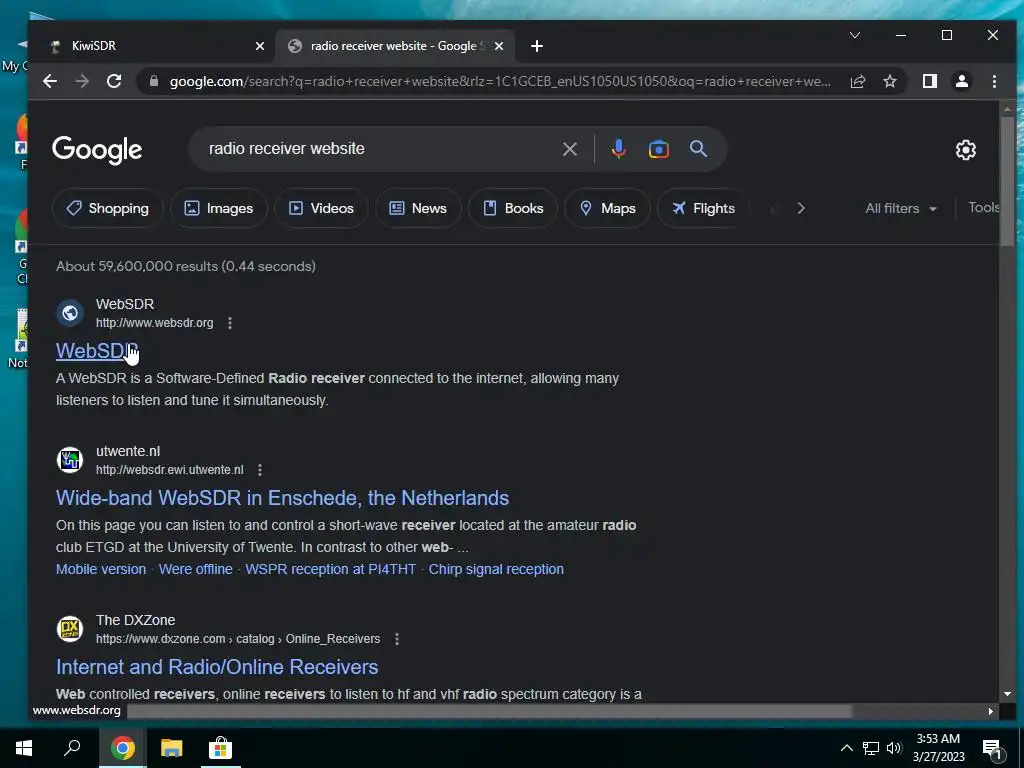This screenshot has height=768, width=1024.
Task: Click the vertical scrollbar down arrow
Action: [1006, 694]
